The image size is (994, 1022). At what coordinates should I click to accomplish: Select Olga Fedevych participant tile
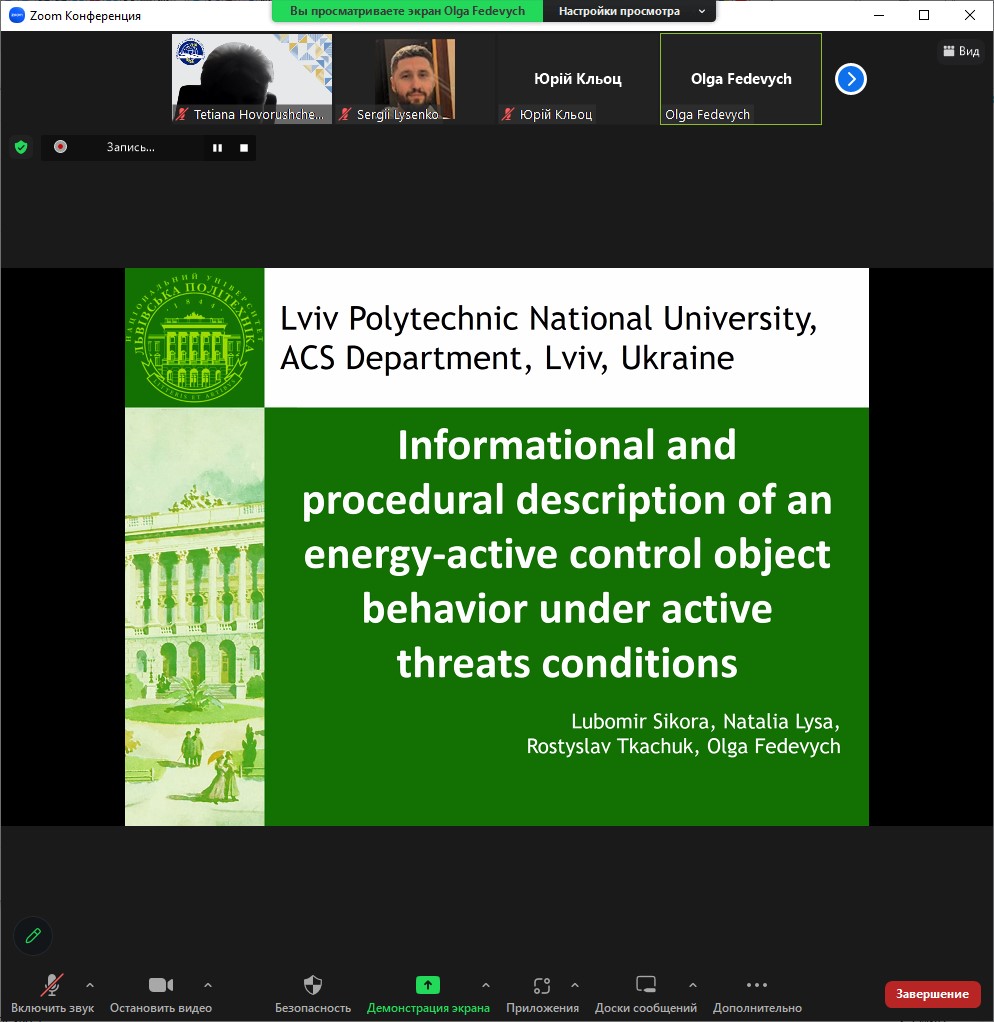coord(741,78)
